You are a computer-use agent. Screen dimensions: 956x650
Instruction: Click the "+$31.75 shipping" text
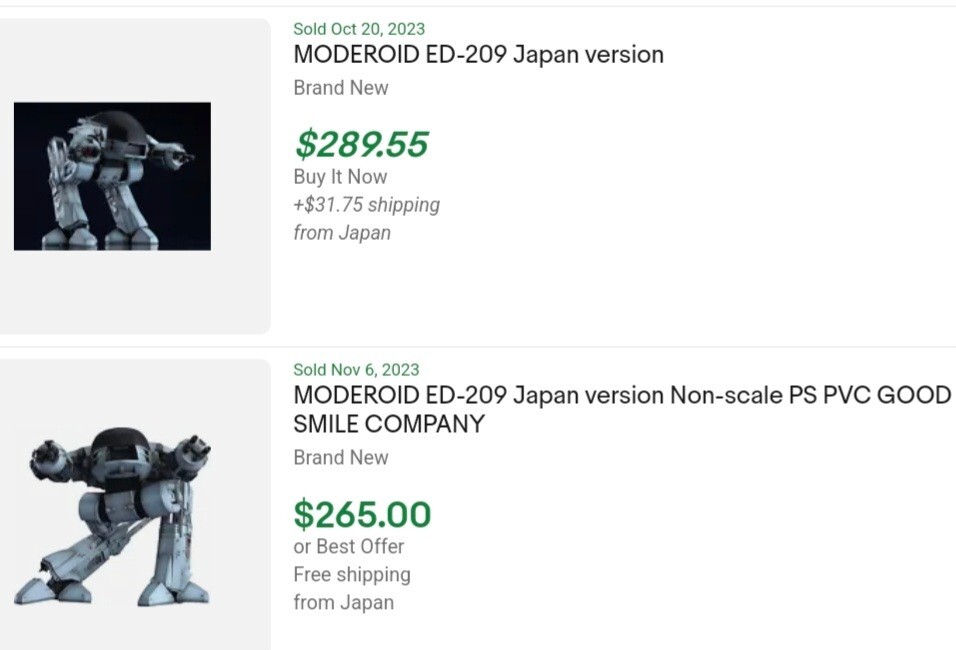[366, 205]
